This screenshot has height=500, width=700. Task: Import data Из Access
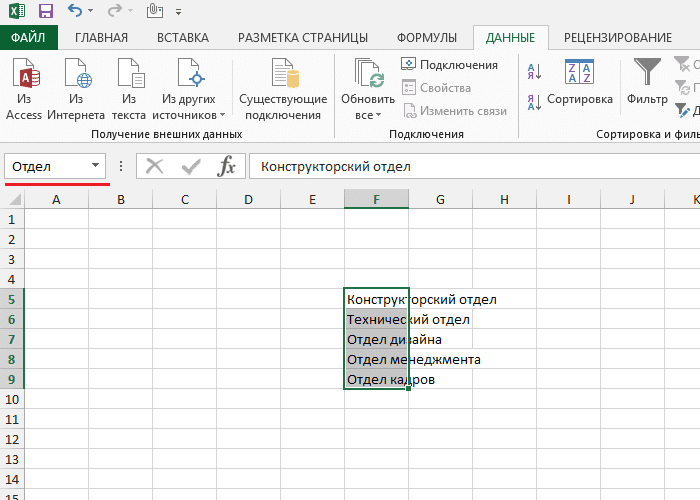tap(24, 89)
